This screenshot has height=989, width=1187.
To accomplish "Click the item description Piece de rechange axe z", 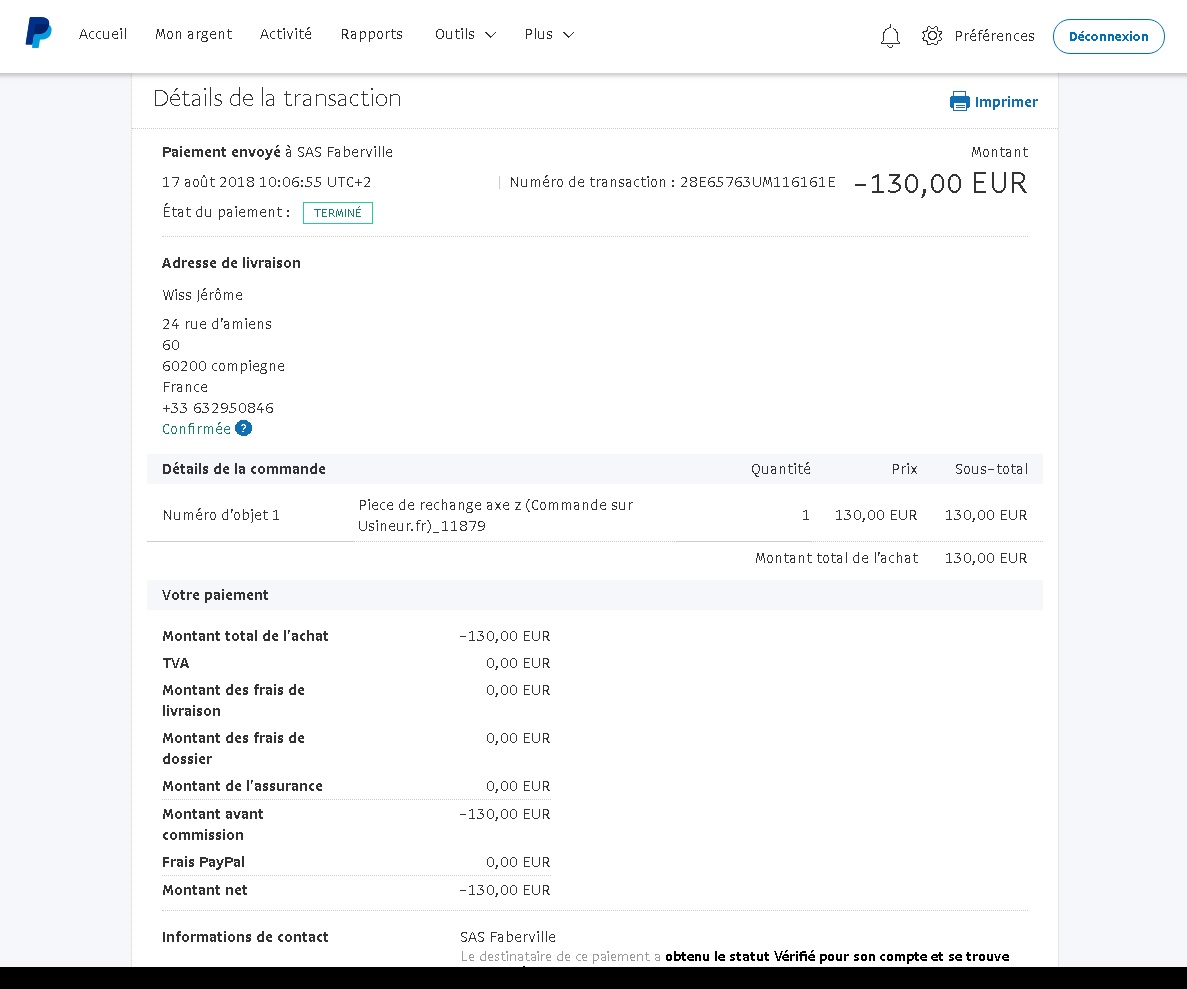I will click(x=495, y=515).
